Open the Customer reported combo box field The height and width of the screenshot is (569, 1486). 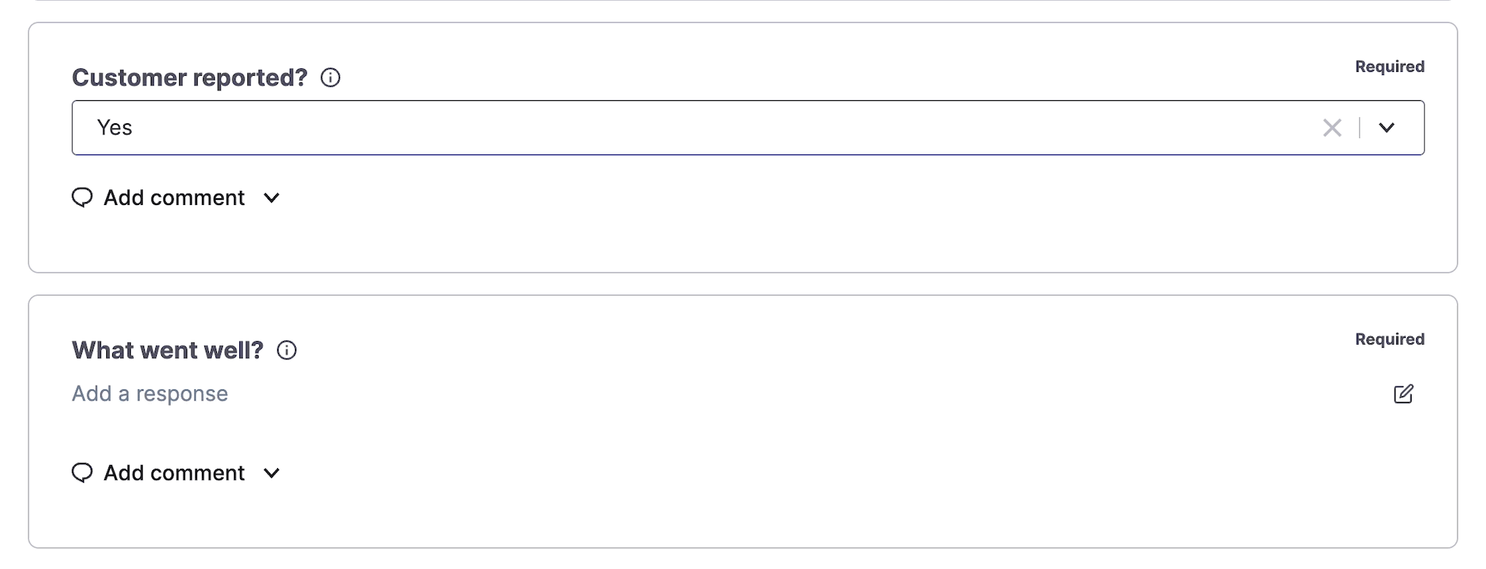pos(748,128)
